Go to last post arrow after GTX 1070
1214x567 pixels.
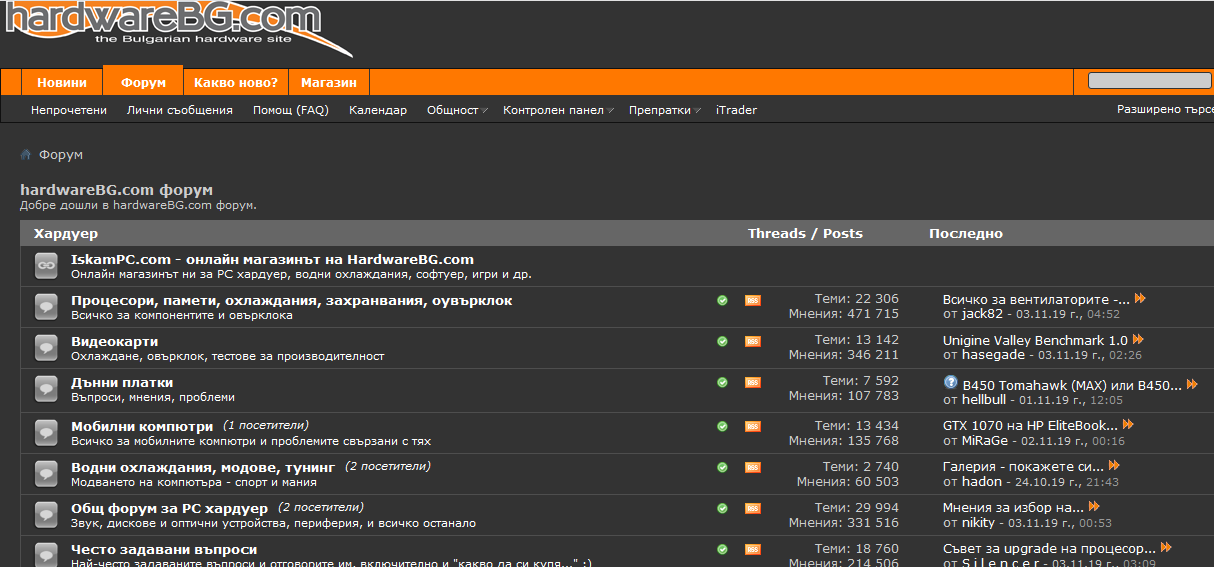click(1128, 425)
